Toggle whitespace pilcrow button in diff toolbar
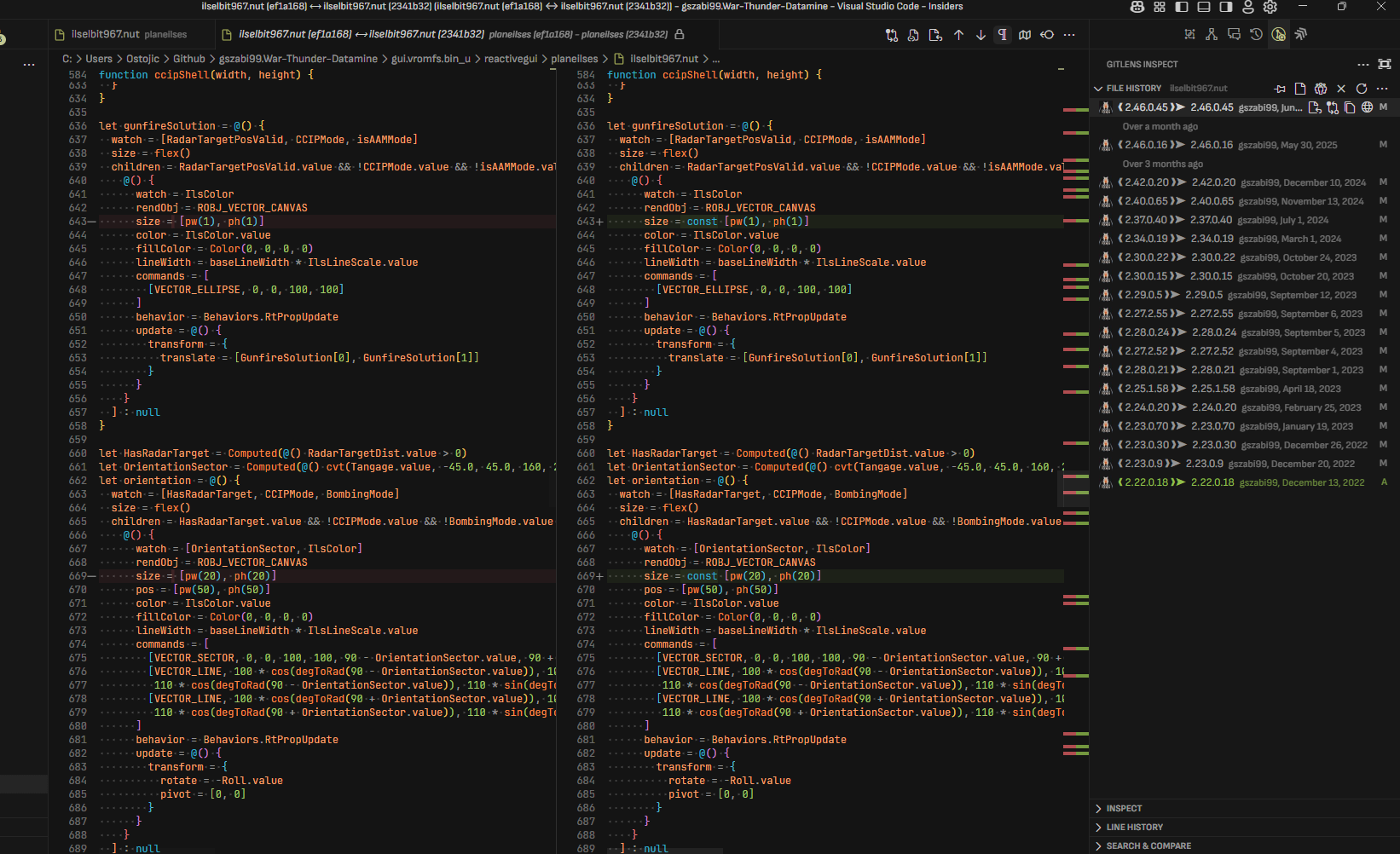This screenshot has width=1400, height=854. tap(1003, 35)
